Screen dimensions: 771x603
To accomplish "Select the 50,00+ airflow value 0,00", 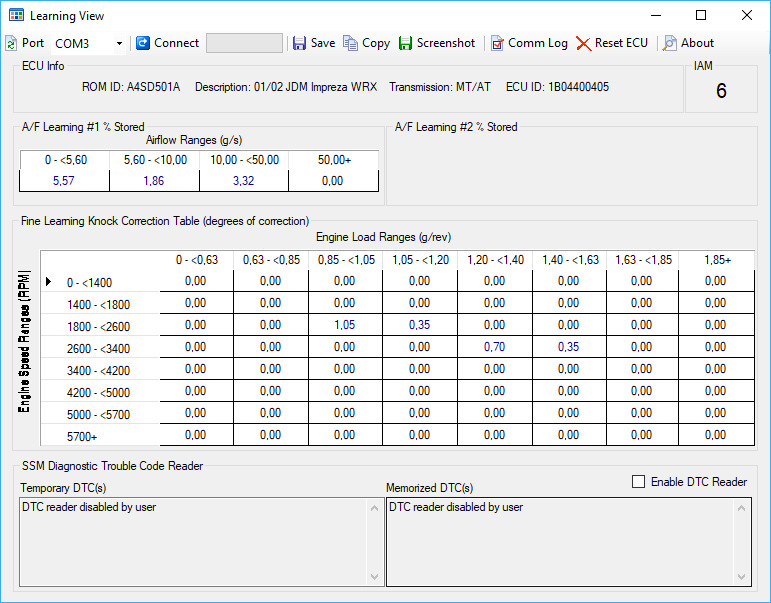I will (x=333, y=181).
